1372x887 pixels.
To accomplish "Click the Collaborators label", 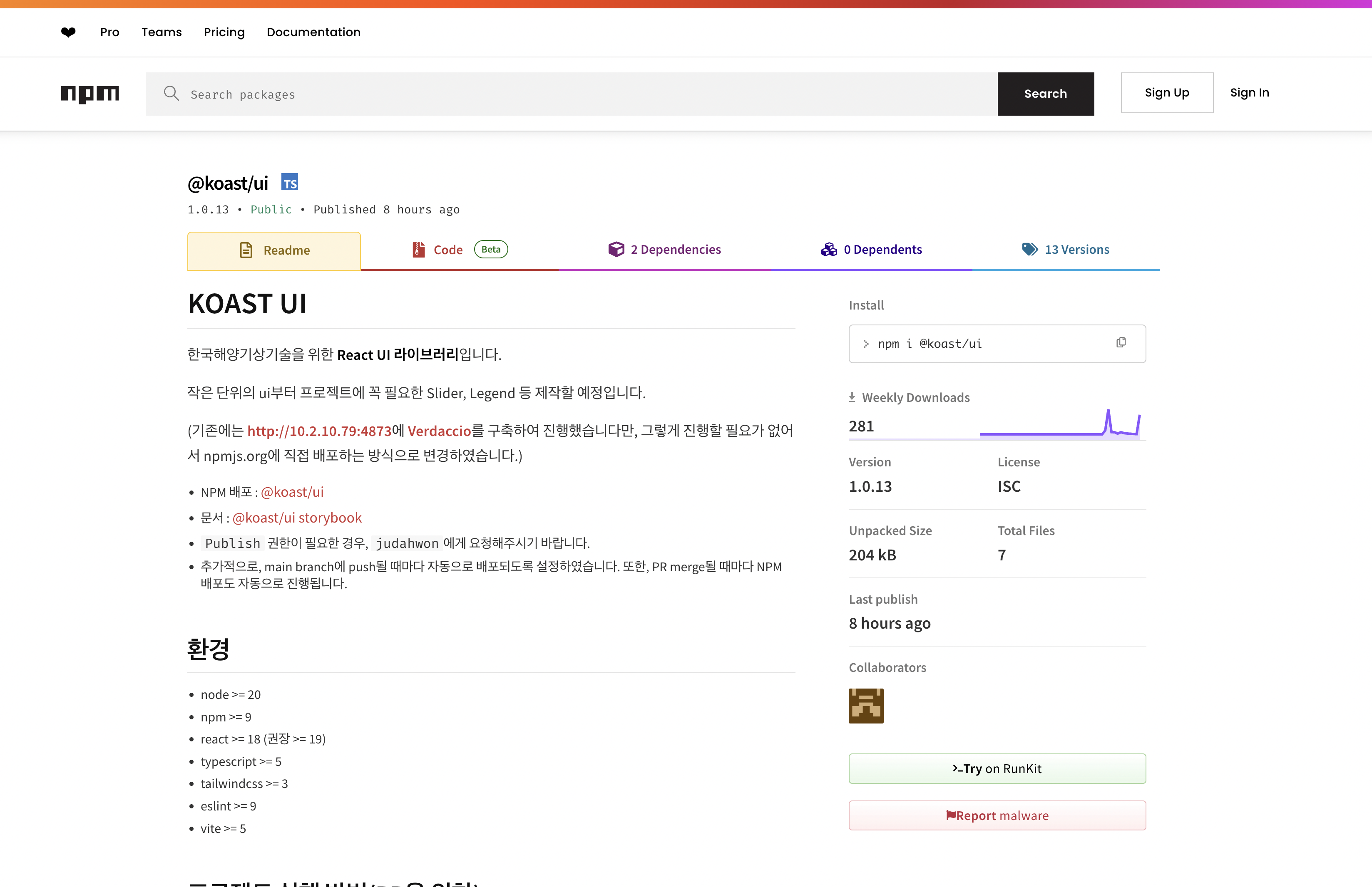I will [x=887, y=668].
